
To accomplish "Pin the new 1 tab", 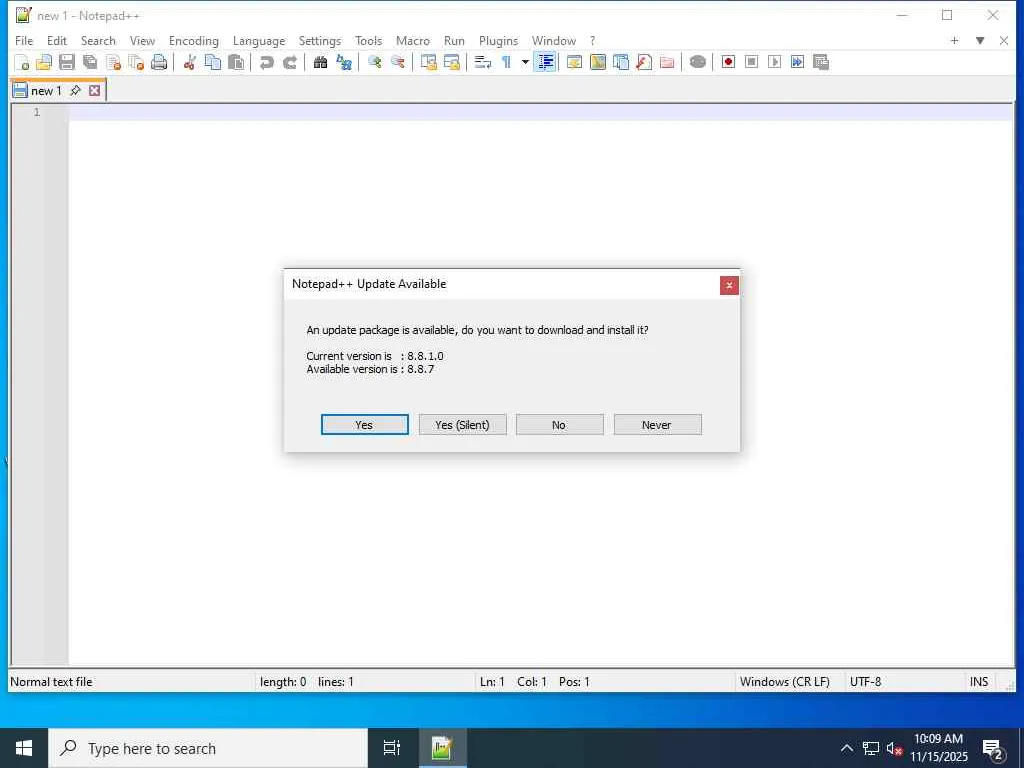I will click(76, 91).
